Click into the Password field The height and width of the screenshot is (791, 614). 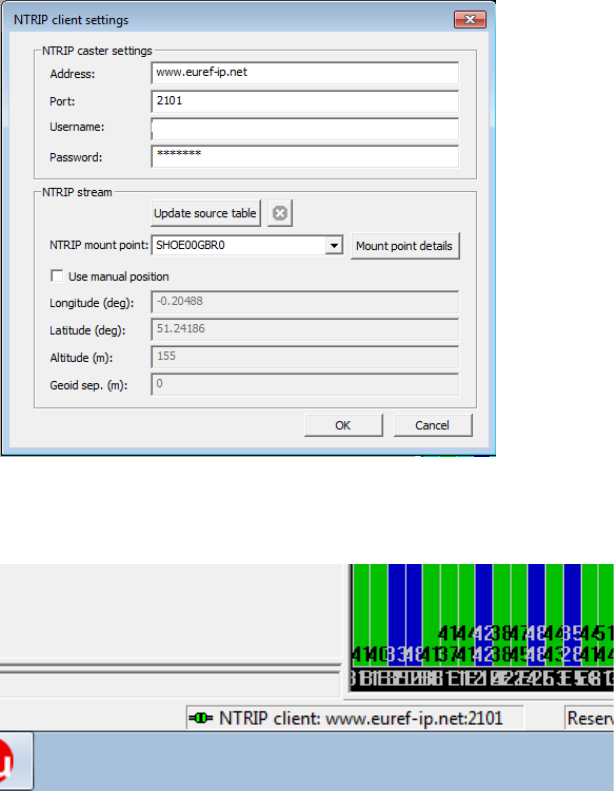[305, 156]
